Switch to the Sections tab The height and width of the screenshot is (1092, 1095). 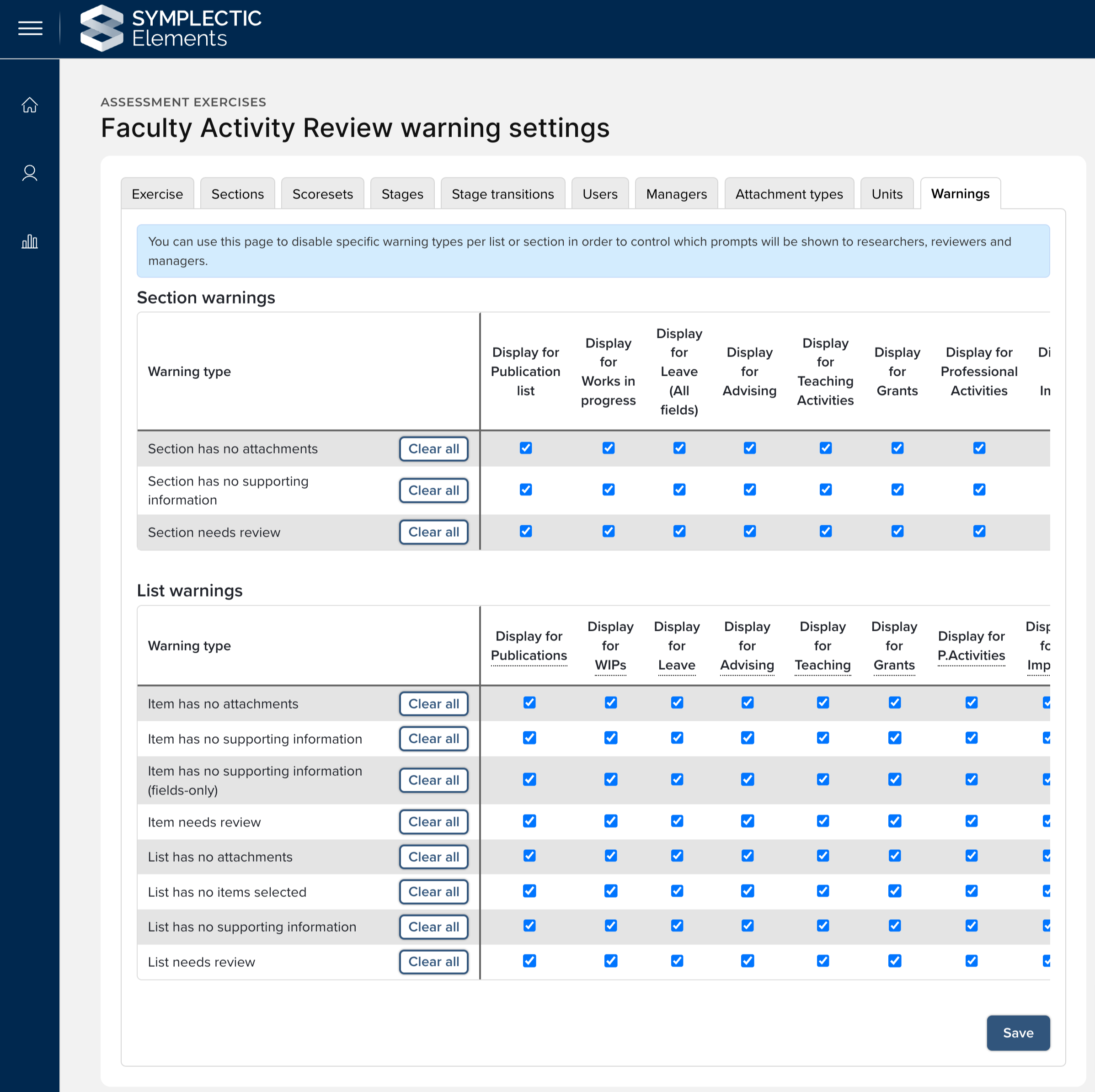click(237, 194)
